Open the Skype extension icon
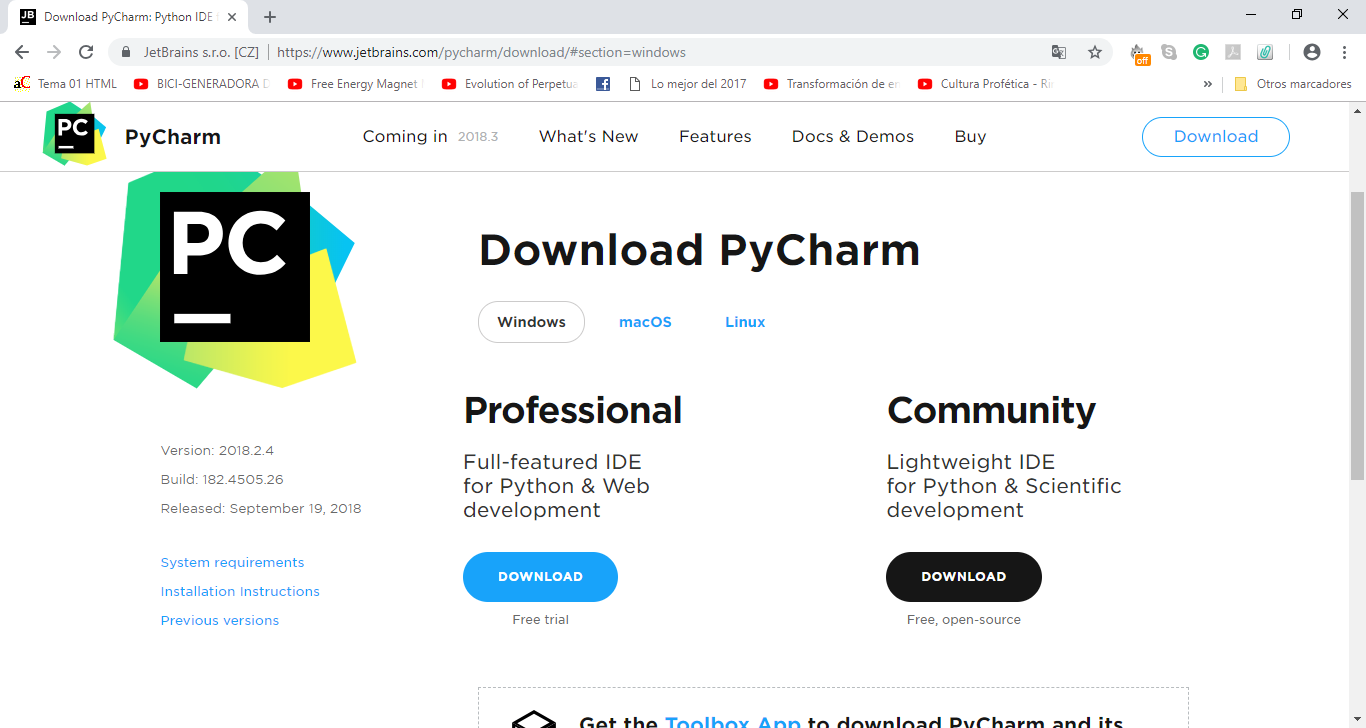 tap(1169, 52)
